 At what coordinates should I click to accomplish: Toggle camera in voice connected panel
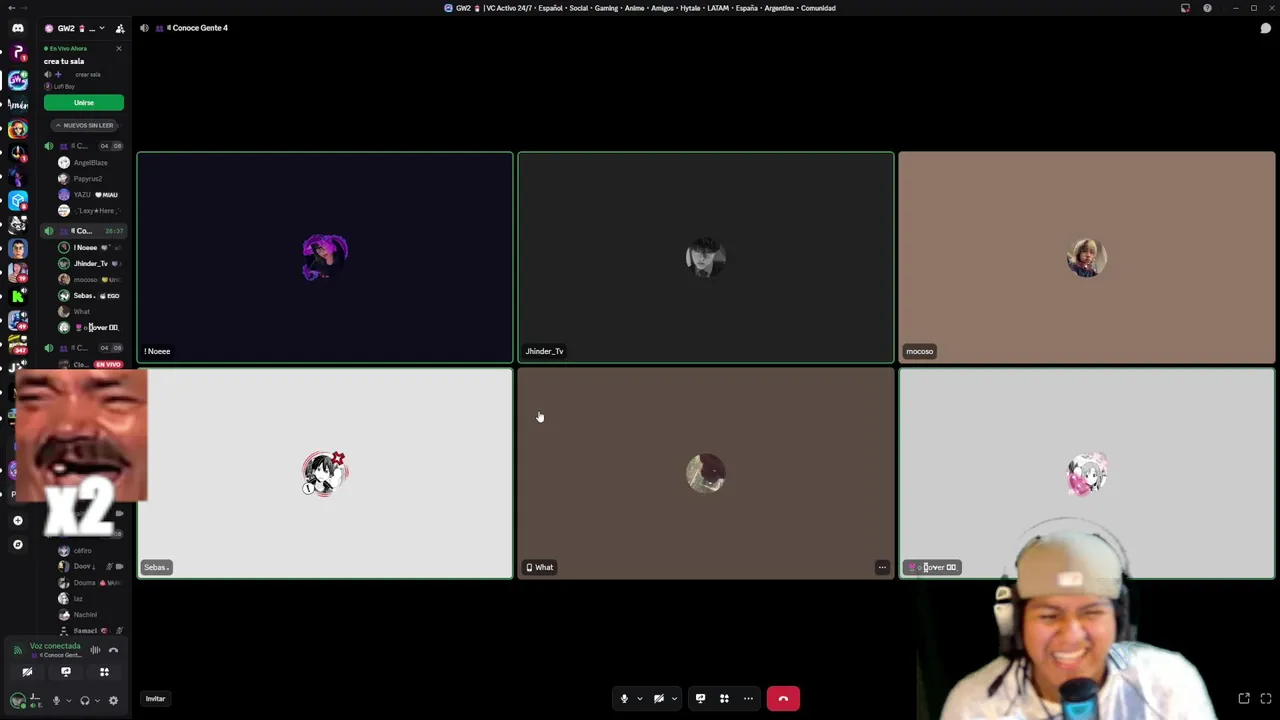tap(28, 672)
